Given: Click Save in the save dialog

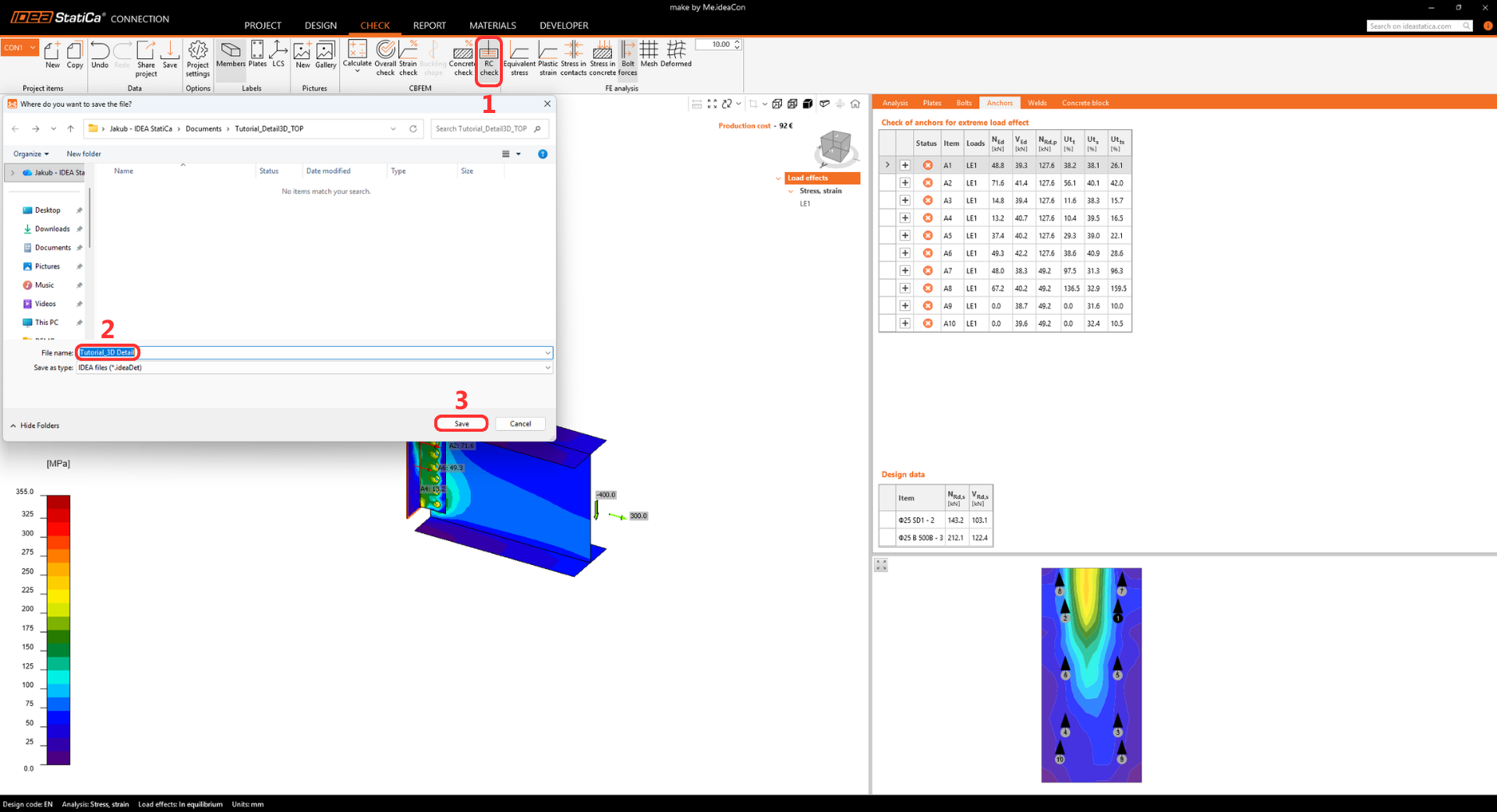Looking at the screenshot, I should pos(462,424).
